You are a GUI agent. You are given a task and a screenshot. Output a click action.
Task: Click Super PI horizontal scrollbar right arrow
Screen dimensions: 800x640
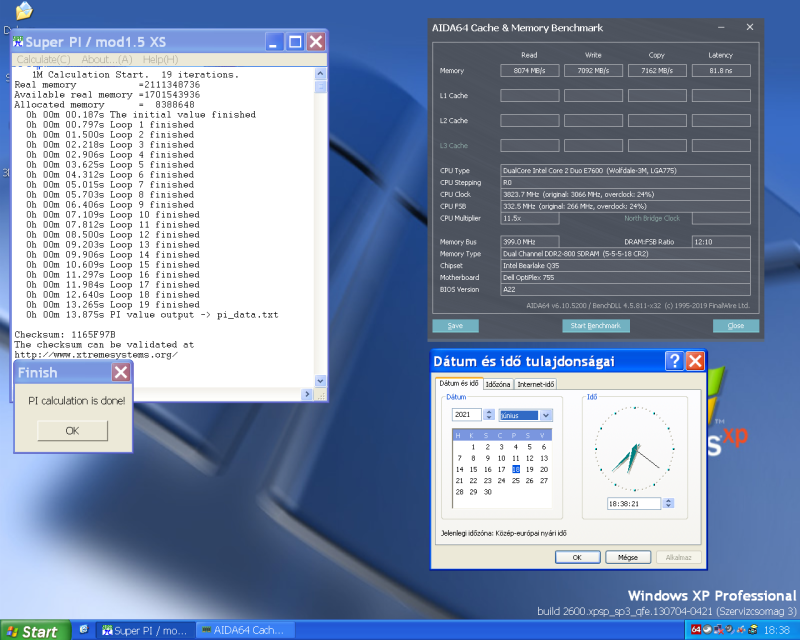[307, 394]
